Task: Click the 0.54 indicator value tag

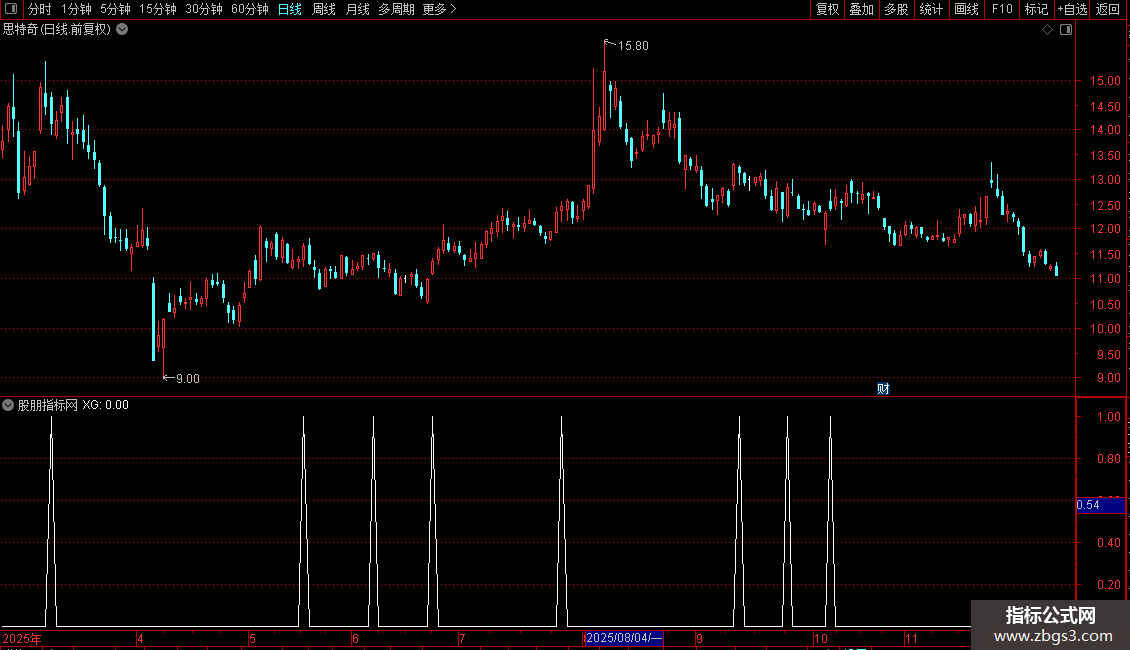Action: pyautogui.click(x=1100, y=505)
